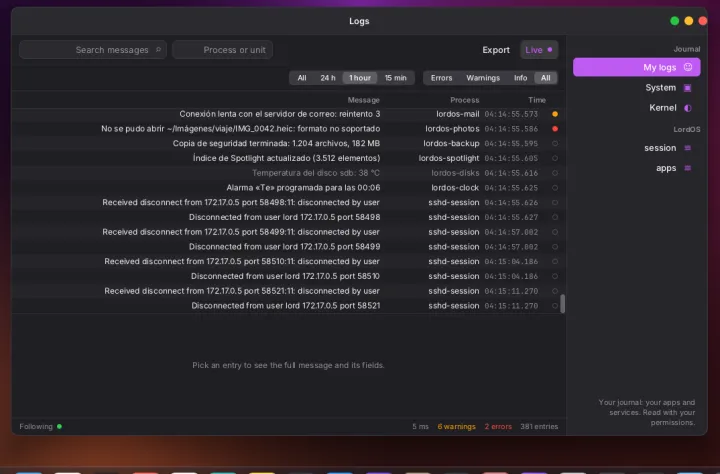The image size is (720, 474).
Task: Open the session LordOS entry
Action: click(x=636, y=148)
